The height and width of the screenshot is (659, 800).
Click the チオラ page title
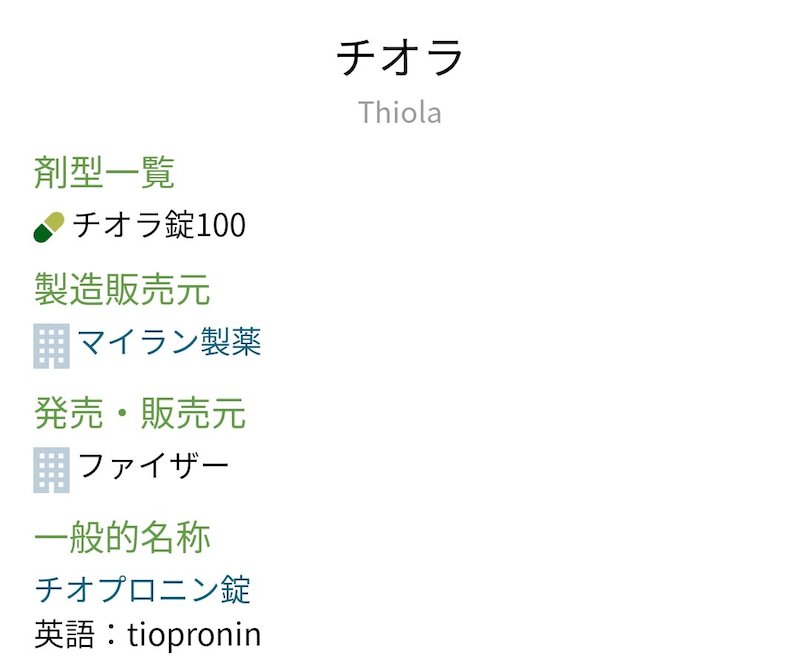(400, 57)
